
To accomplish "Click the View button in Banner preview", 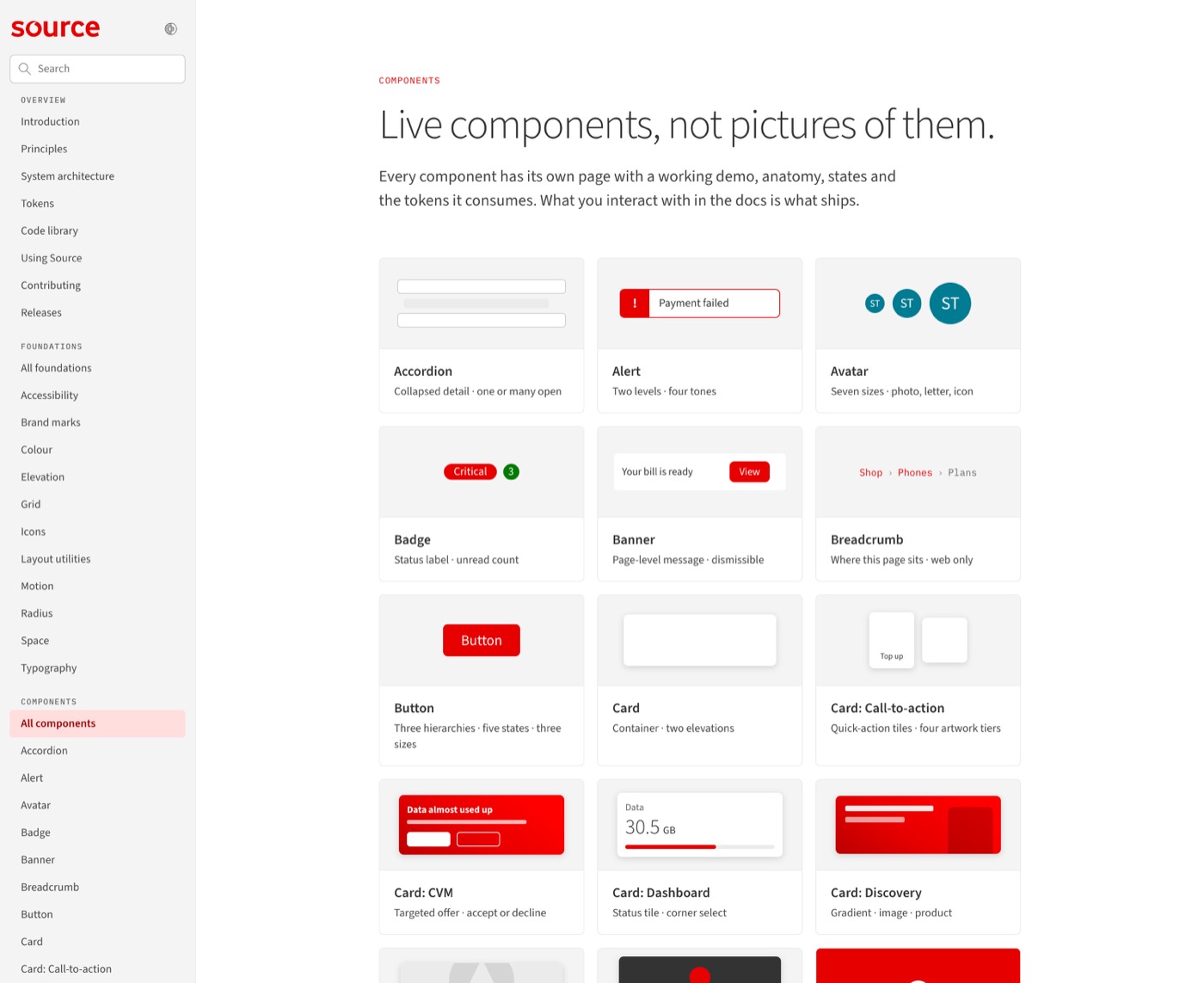I will tap(749, 471).
